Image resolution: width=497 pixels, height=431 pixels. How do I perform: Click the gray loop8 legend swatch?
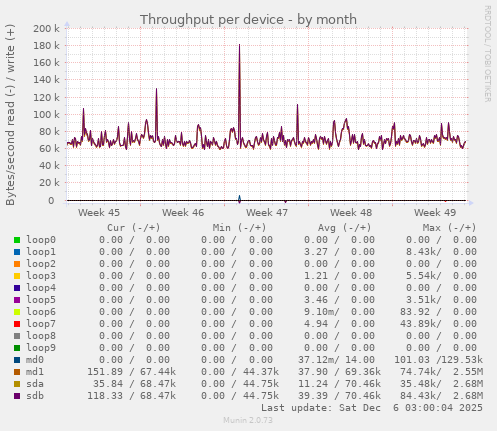tap(17, 336)
